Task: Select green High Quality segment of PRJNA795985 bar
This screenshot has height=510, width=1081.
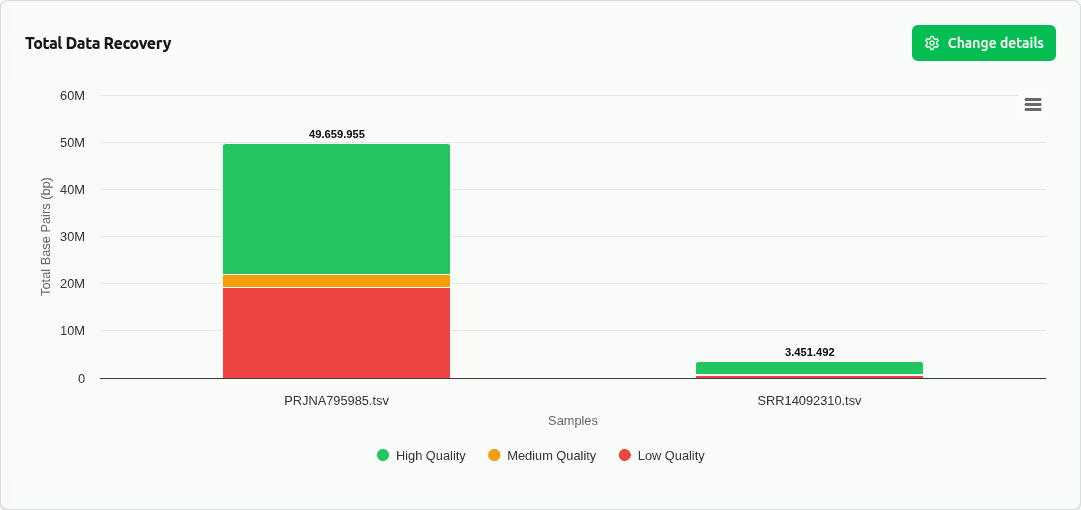Action: [336, 208]
